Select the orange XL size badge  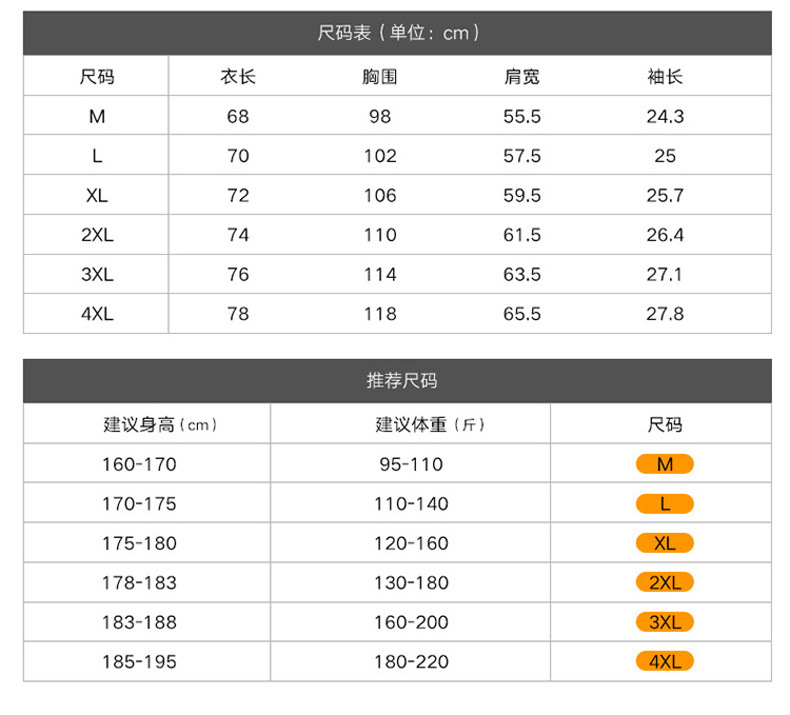click(664, 543)
